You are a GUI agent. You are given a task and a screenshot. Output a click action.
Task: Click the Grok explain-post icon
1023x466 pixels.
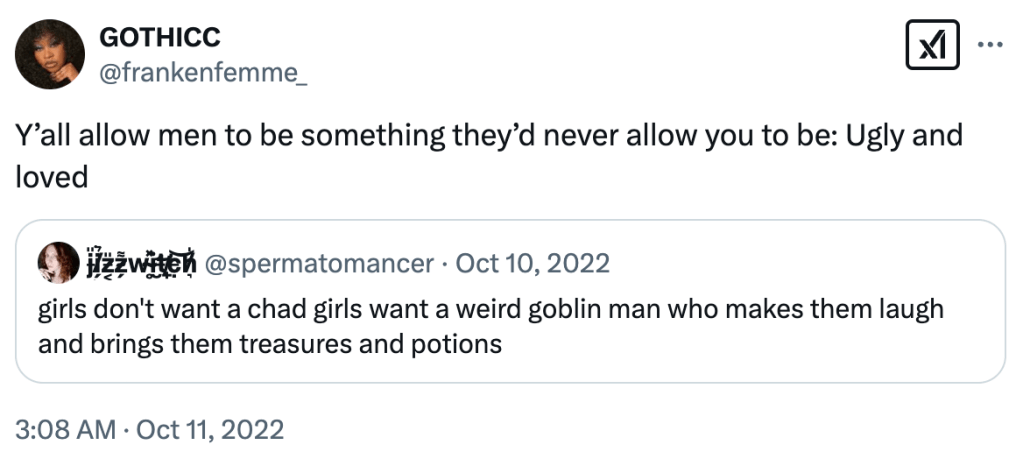(931, 46)
